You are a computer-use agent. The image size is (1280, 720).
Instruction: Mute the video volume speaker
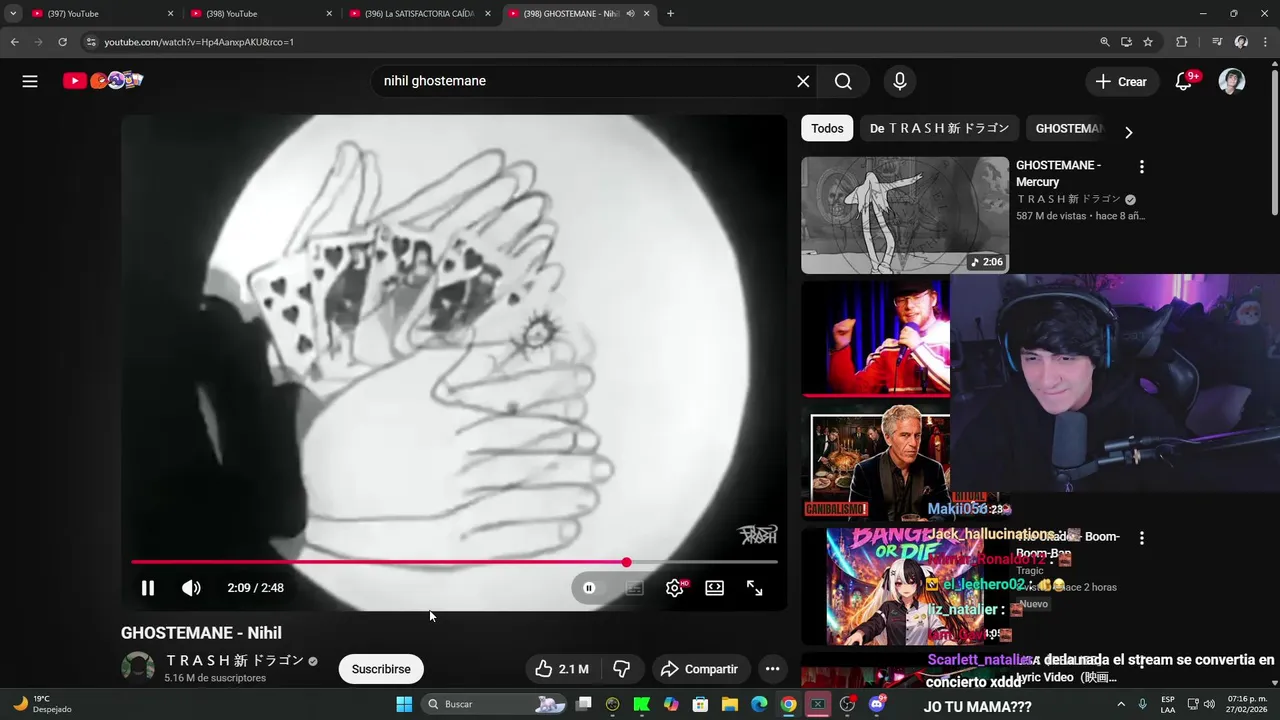pos(191,588)
